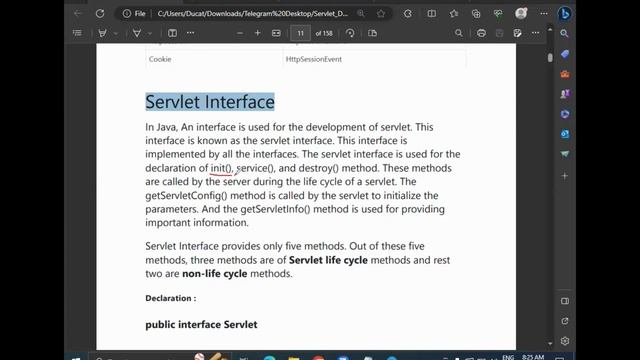Select the PDF Highlight tool
640x360 pixels.
tap(137, 33)
